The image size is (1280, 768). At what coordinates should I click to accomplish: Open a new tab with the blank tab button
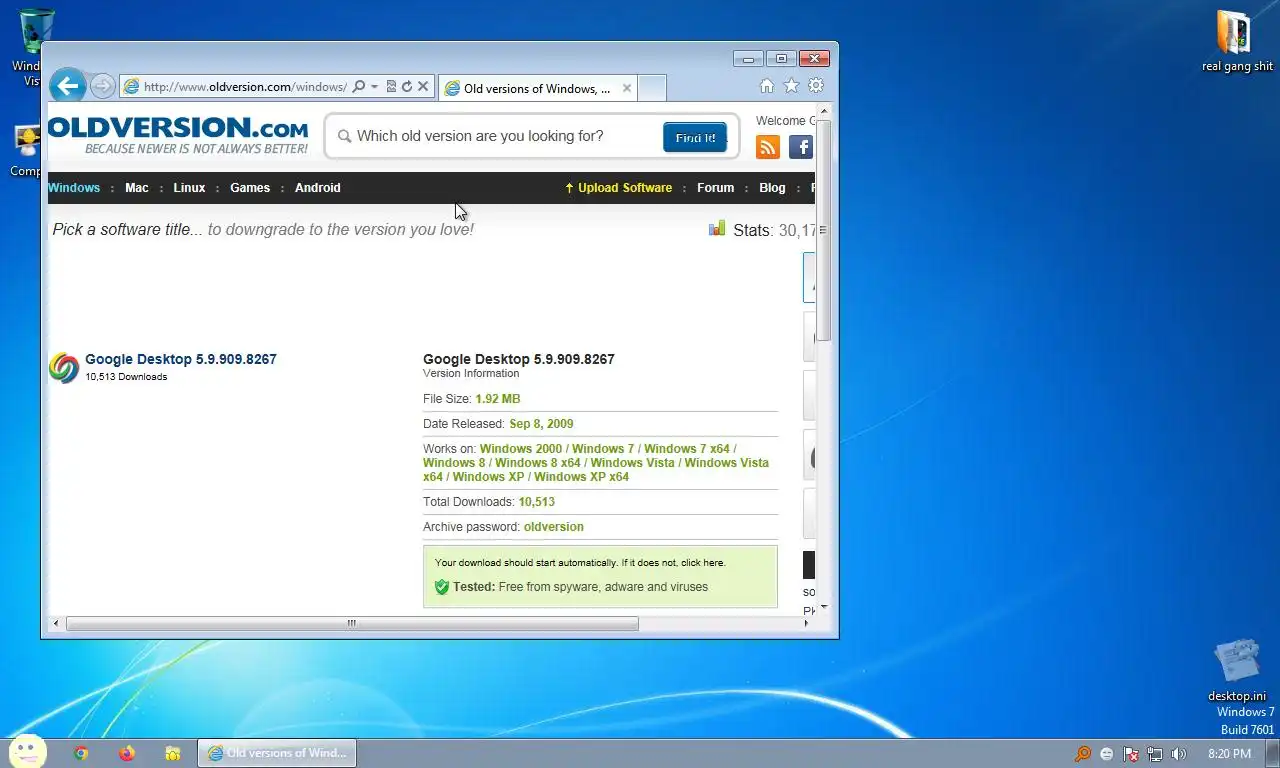tap(652, 88)
